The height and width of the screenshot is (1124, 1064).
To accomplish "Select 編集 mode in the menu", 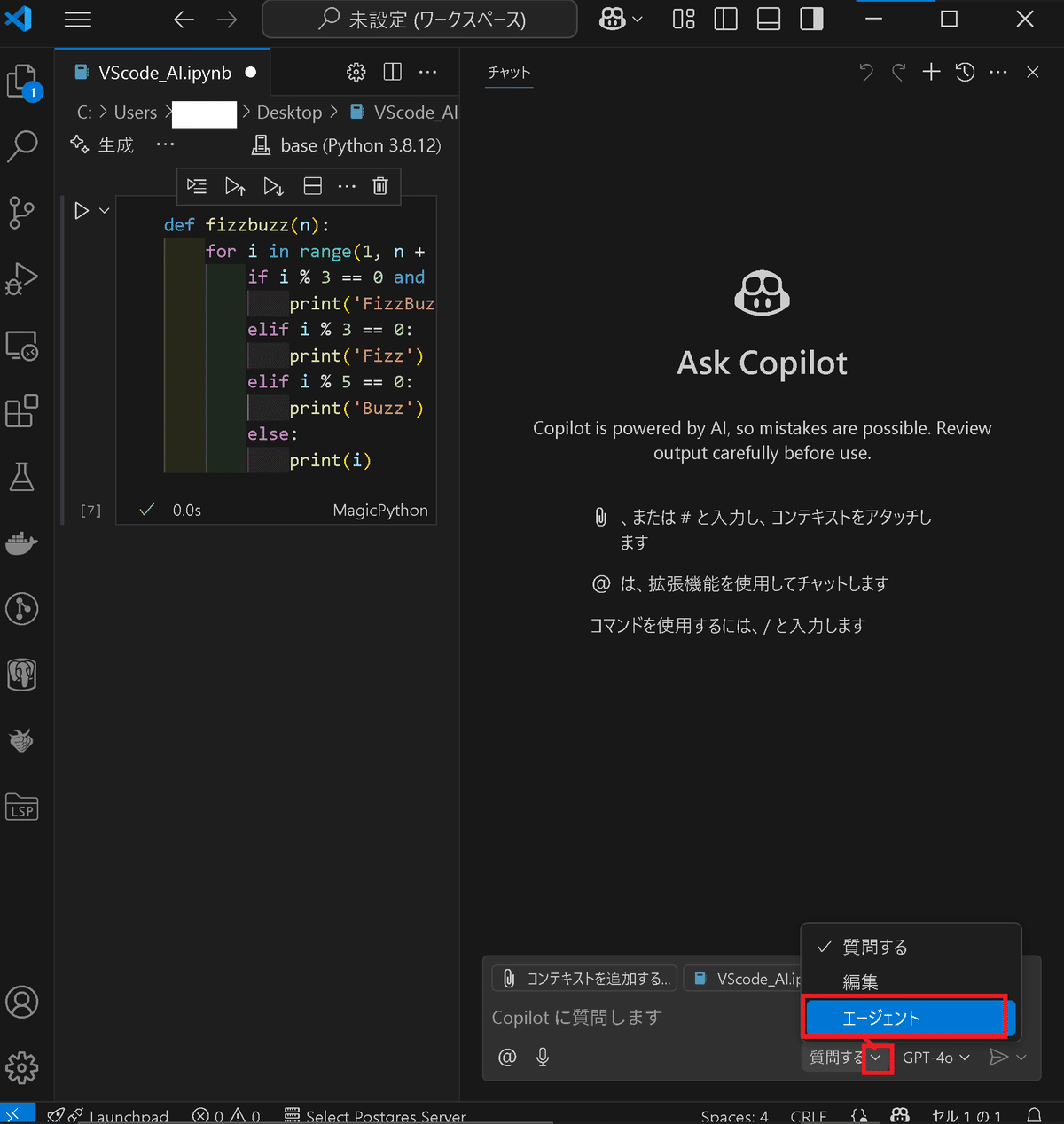I will [x=911, y=982].
